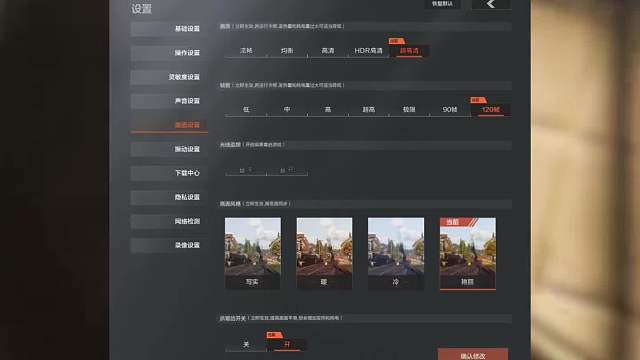
Task: Pick the 暖 picture style thumbnail
Action: coord(324,253)
